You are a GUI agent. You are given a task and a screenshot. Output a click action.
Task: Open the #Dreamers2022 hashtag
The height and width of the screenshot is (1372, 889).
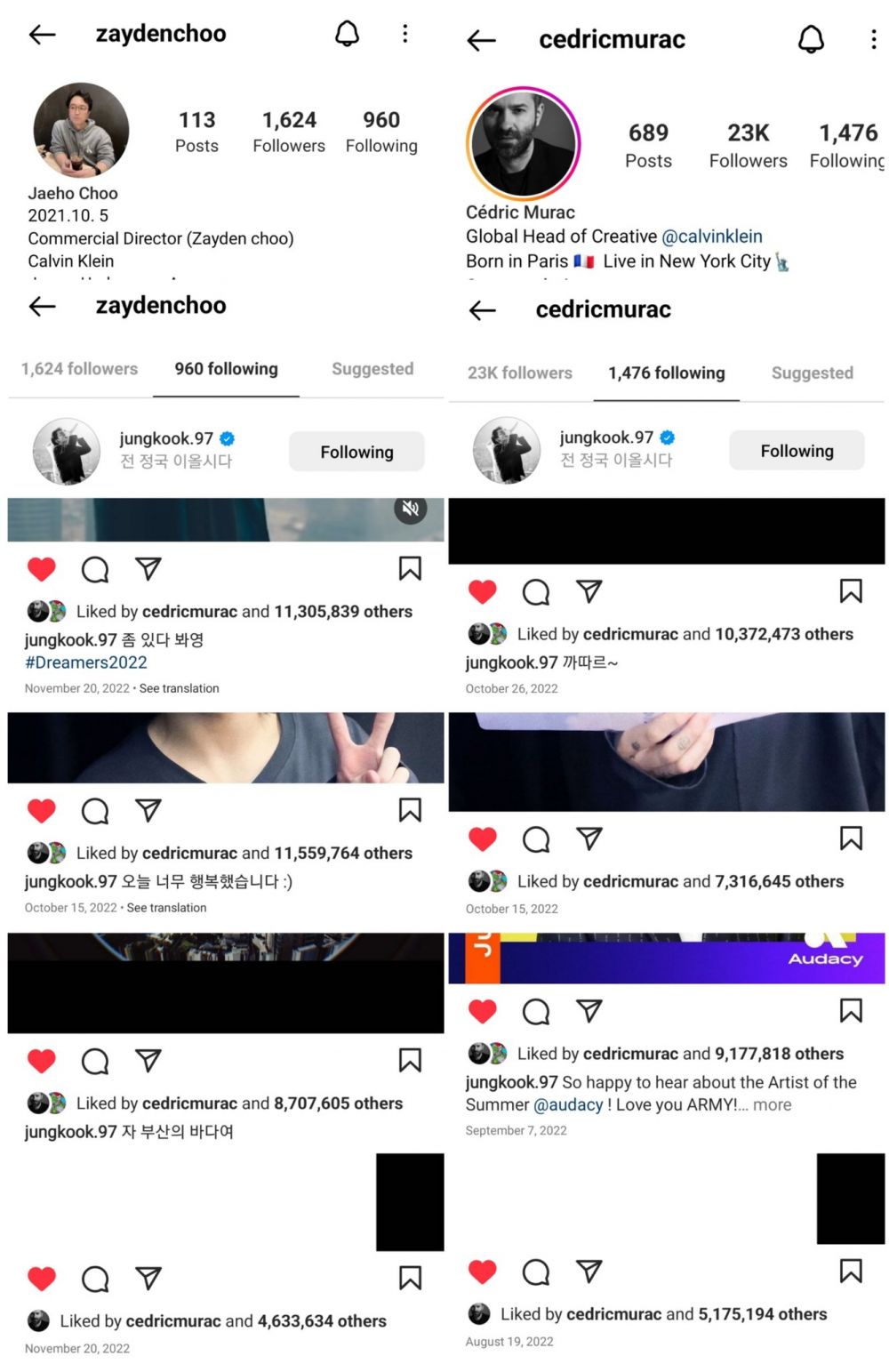(86, 662)
